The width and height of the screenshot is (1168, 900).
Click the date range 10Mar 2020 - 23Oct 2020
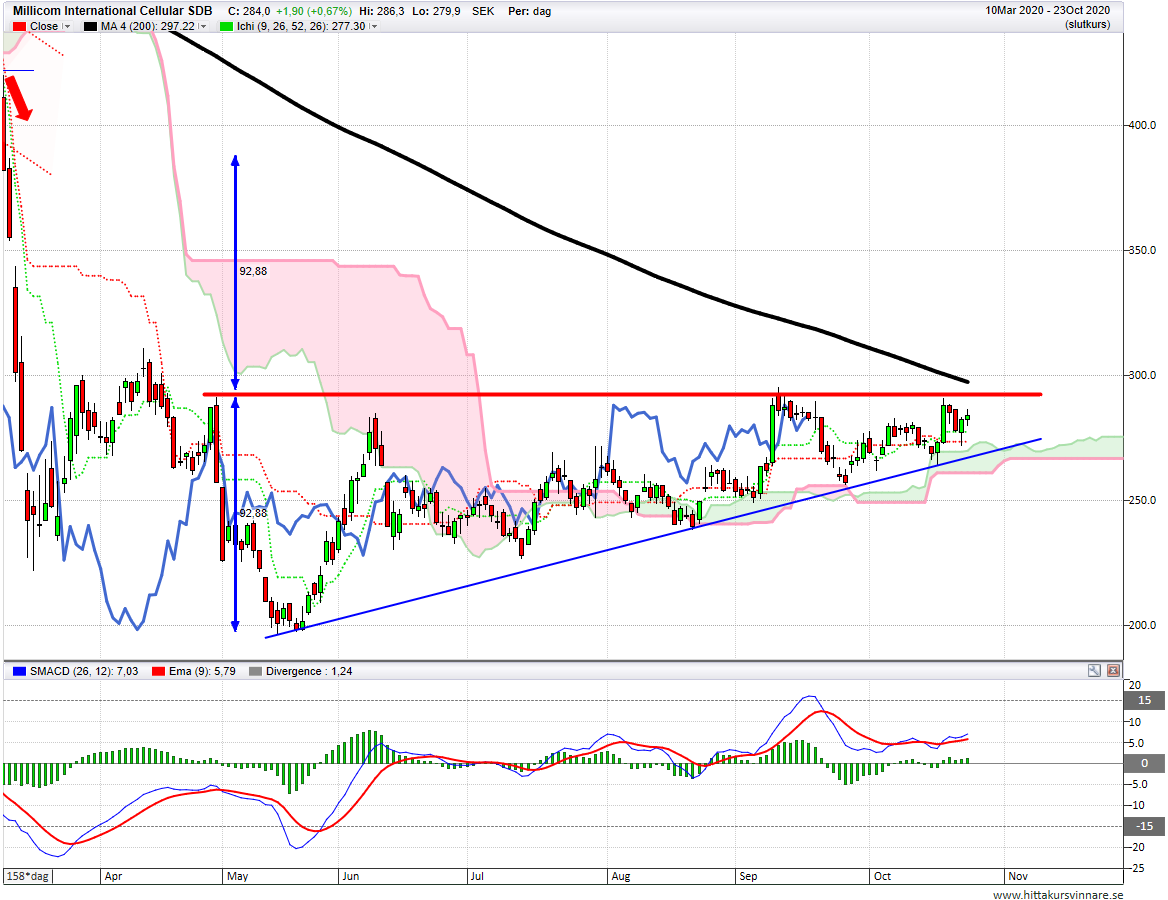coord(1047,10)
